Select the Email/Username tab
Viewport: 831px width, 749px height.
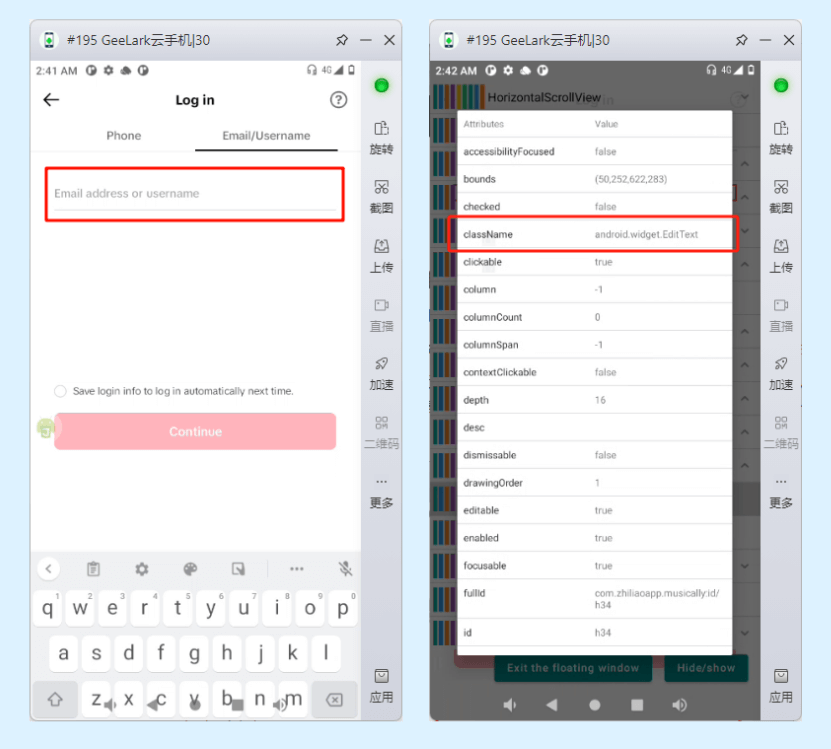(x=266, y=136)
